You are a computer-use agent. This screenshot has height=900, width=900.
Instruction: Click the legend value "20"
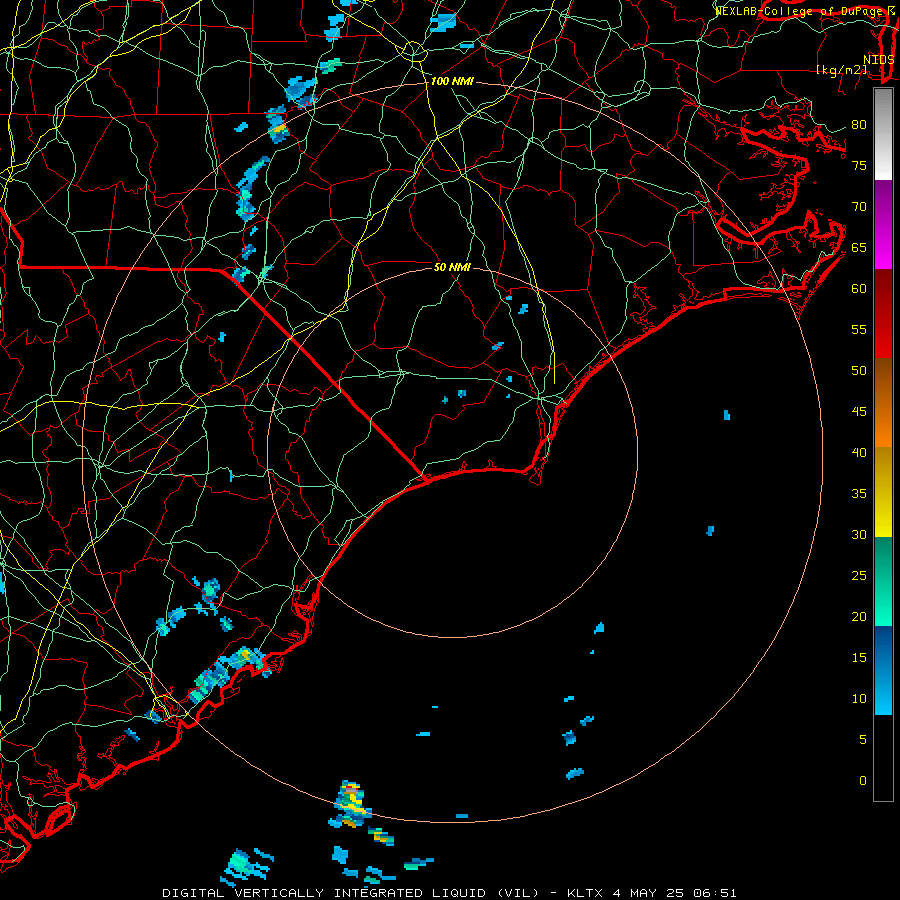(859, 617)
